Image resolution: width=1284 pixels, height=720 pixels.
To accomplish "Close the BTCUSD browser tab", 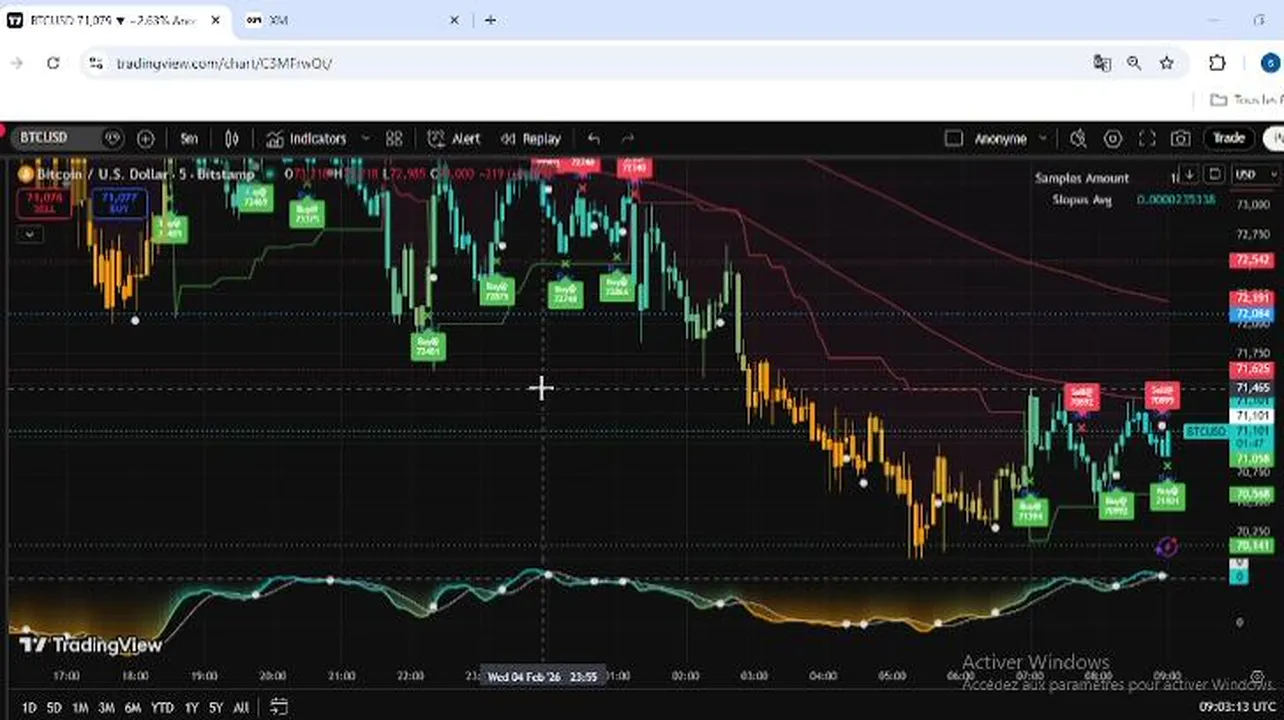I will click(x=215, y=20).
